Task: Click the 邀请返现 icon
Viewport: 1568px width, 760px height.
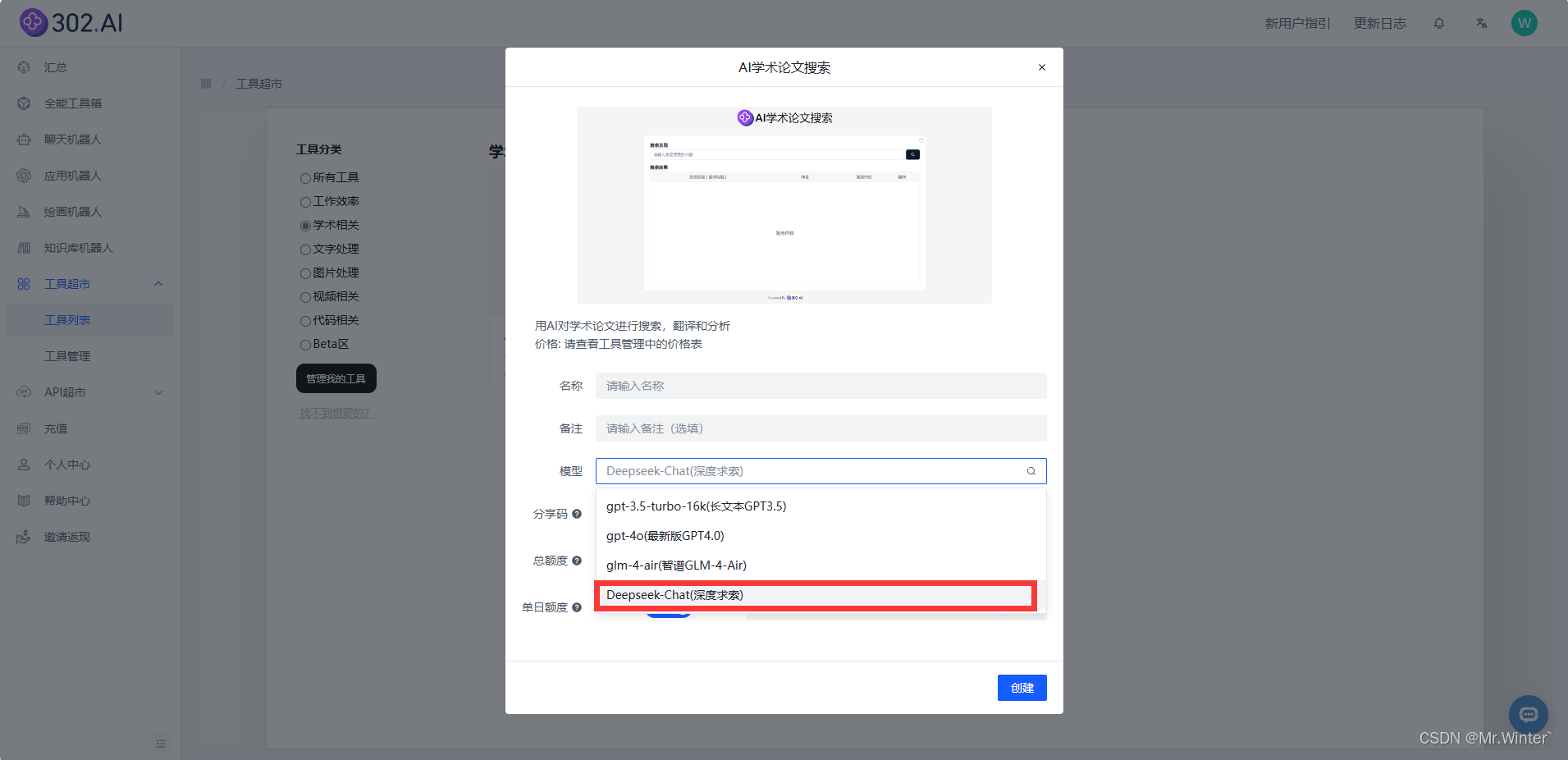Action: [24, 537]
